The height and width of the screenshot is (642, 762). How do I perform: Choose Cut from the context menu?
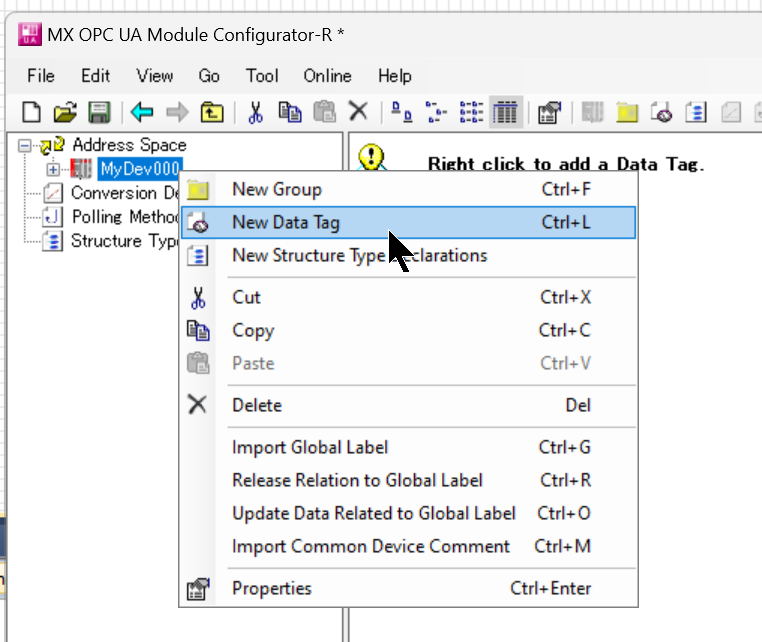[x=409, y=297]
